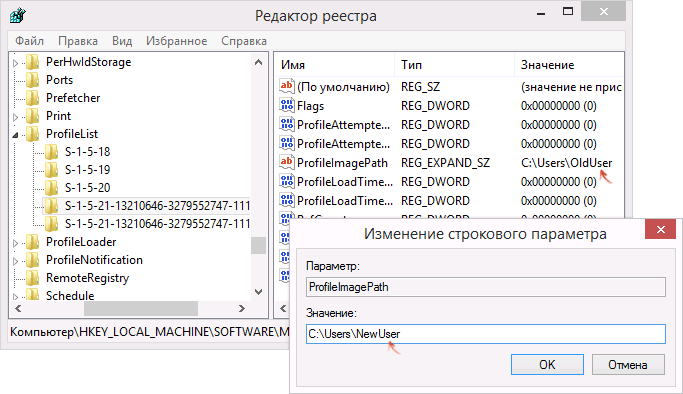
Task: Expand the ProfileLoader tree node
Action: tap(16, 243)
